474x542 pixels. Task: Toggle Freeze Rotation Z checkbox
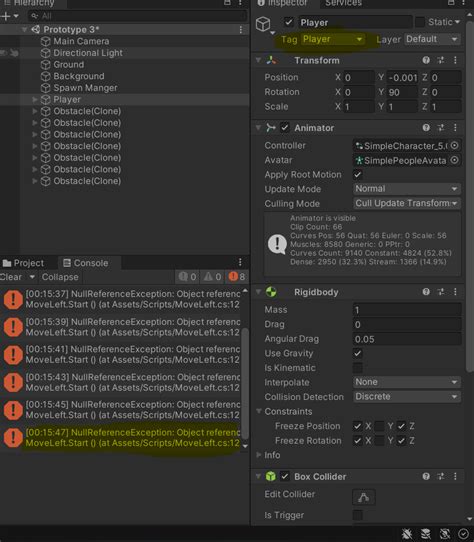coord(401,441)
